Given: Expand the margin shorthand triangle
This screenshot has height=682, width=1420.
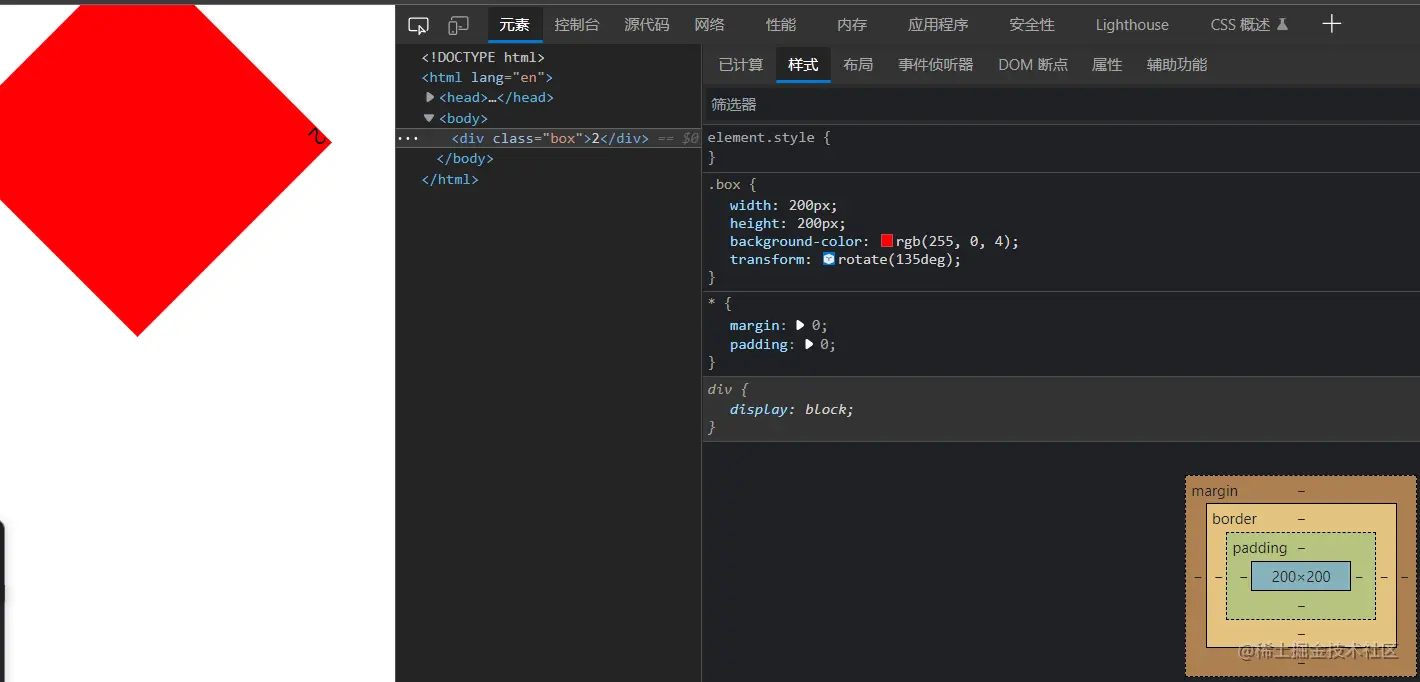Looking at the screenshot, I should click(x=800, y=326).
